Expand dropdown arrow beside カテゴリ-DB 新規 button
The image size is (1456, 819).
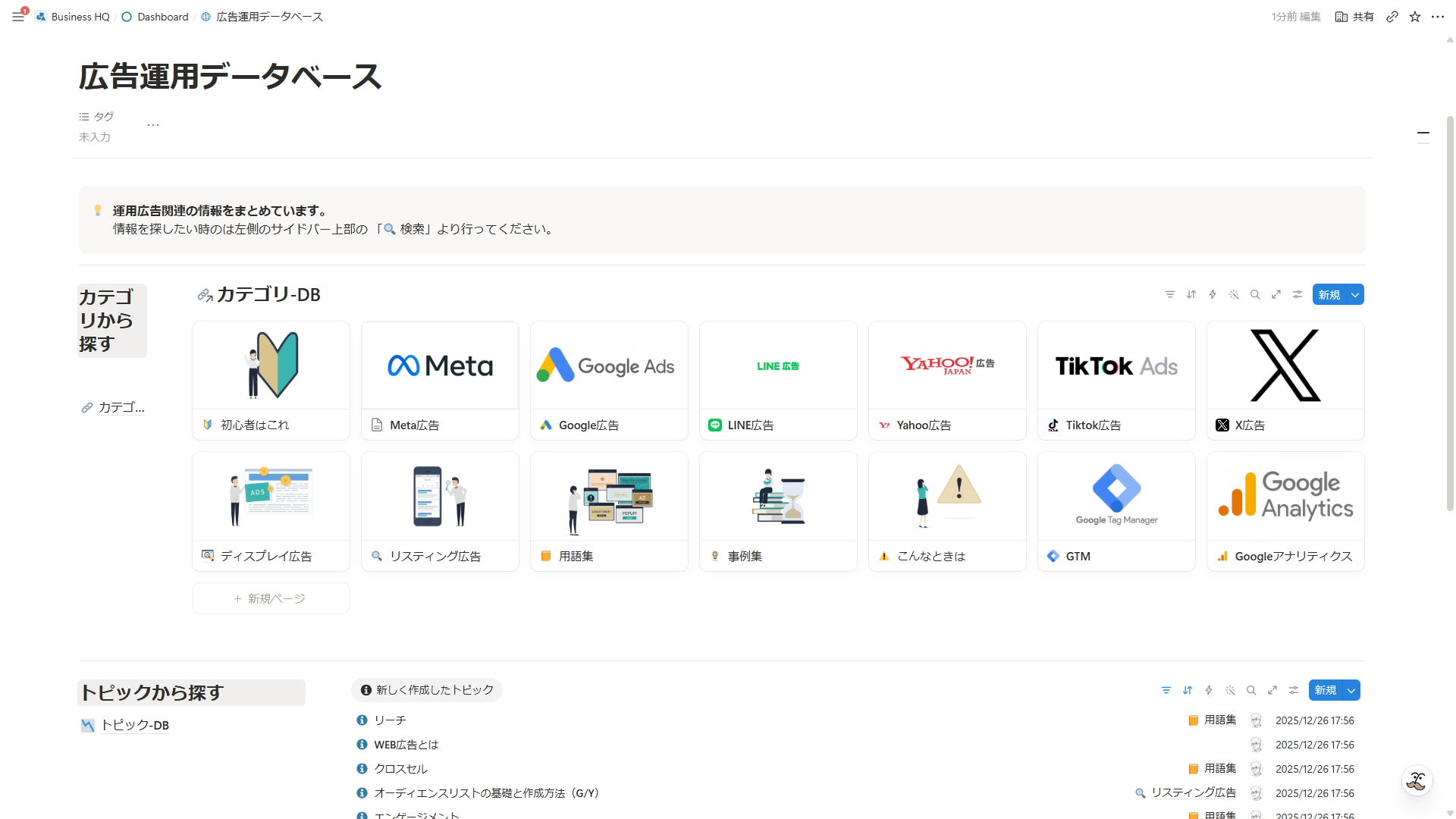[1355, 294]
